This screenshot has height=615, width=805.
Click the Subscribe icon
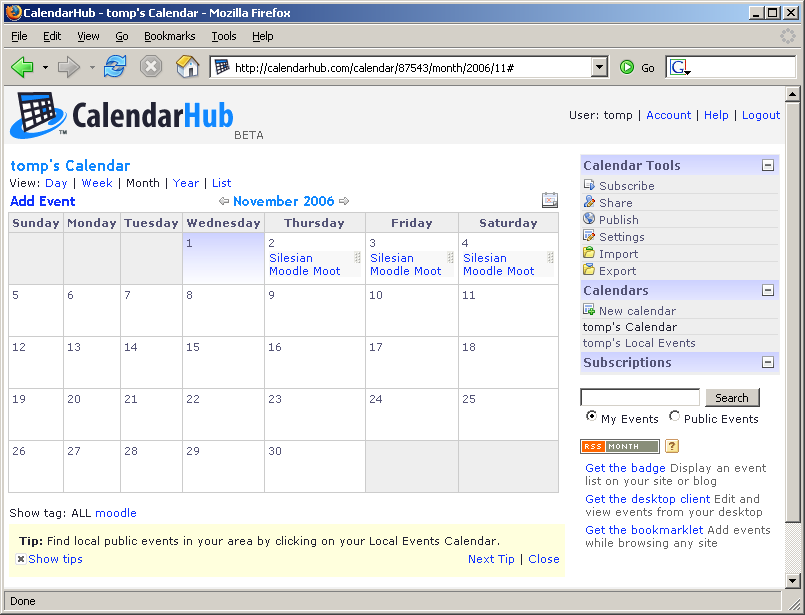[x=589, y=185]
